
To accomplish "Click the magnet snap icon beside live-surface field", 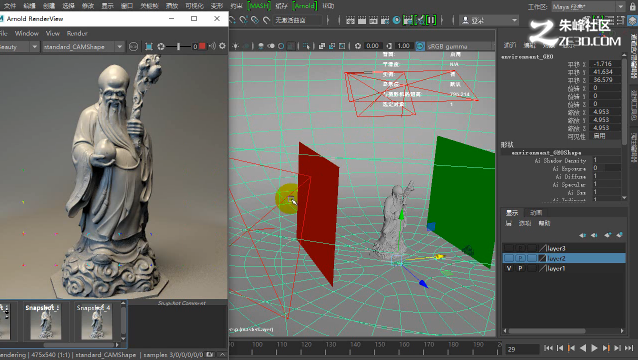I will point(267,20).
